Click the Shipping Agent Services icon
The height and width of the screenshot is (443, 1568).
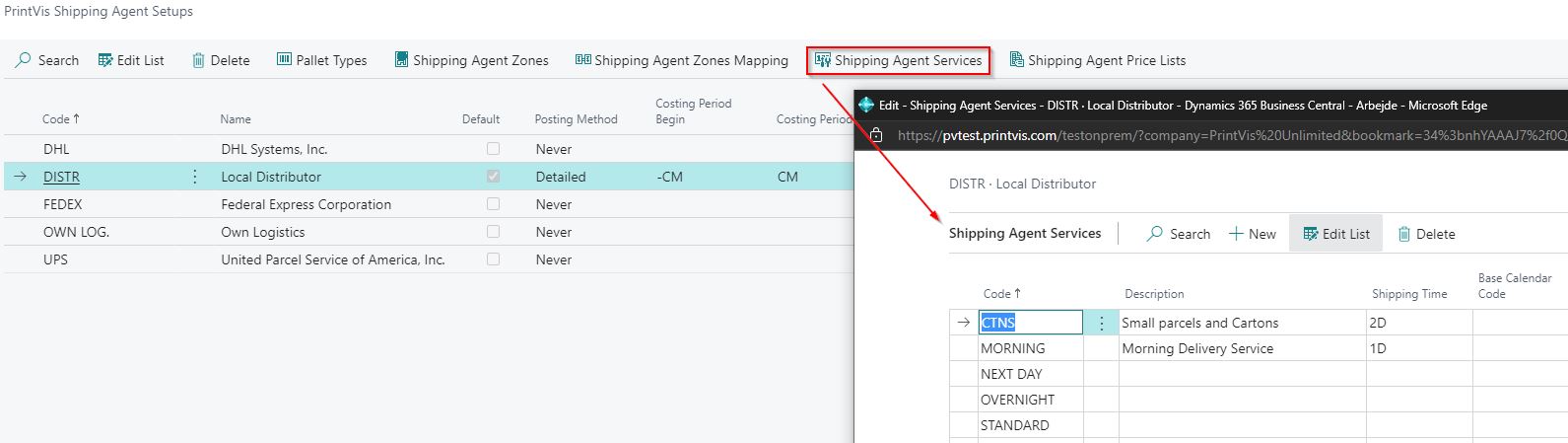823,60
